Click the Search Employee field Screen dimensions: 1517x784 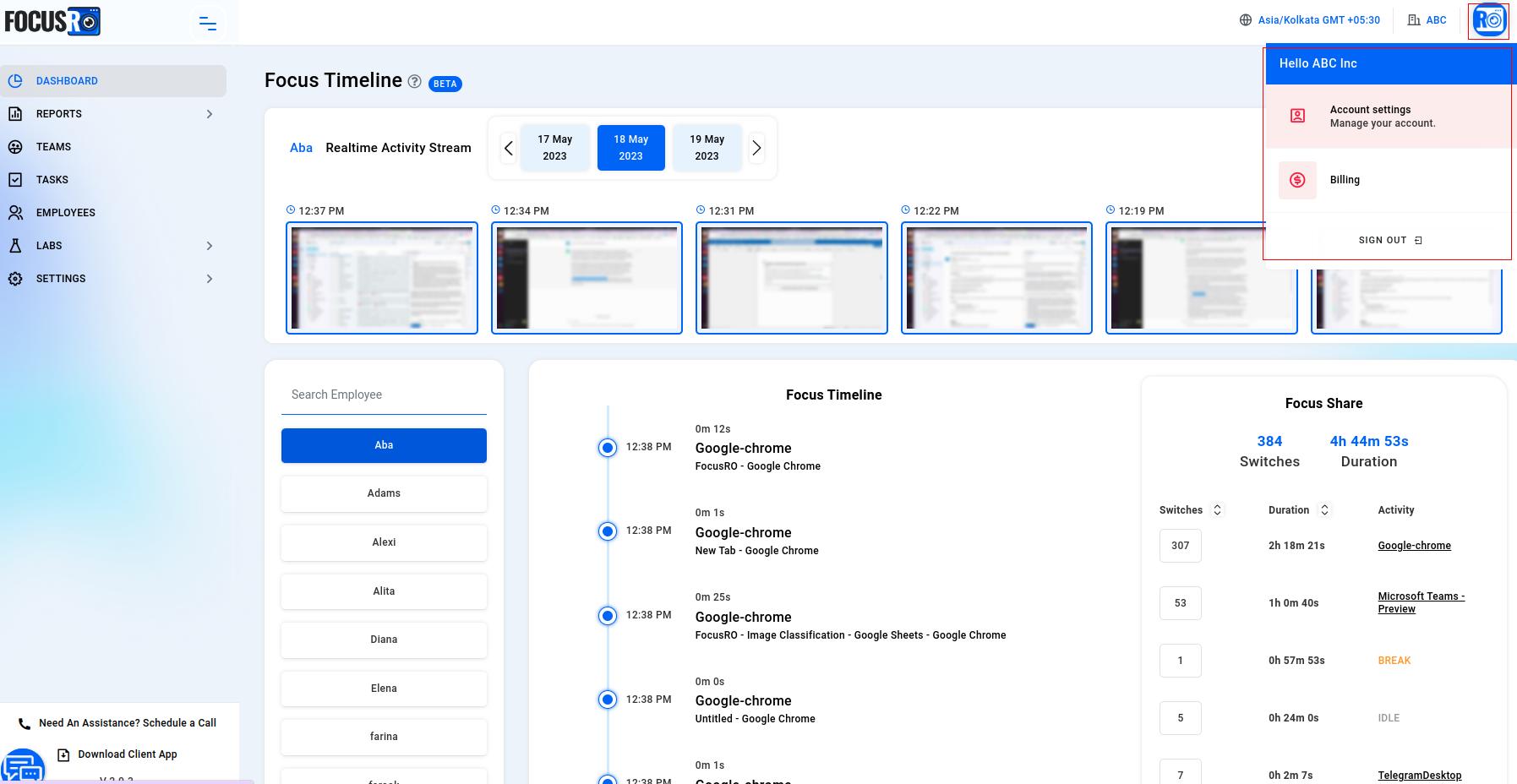[x=384, y=395]
